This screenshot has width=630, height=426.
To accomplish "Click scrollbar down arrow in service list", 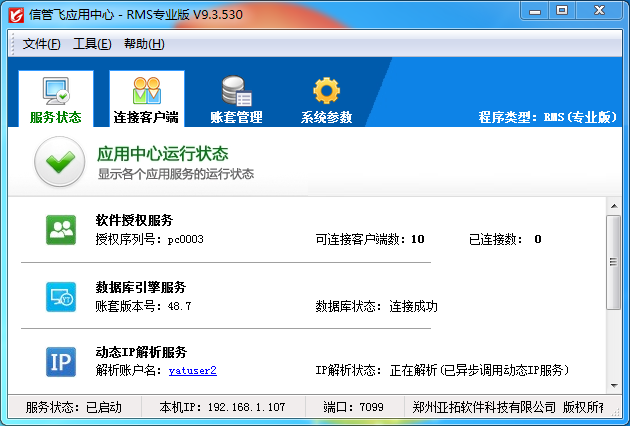I will 613,385.
